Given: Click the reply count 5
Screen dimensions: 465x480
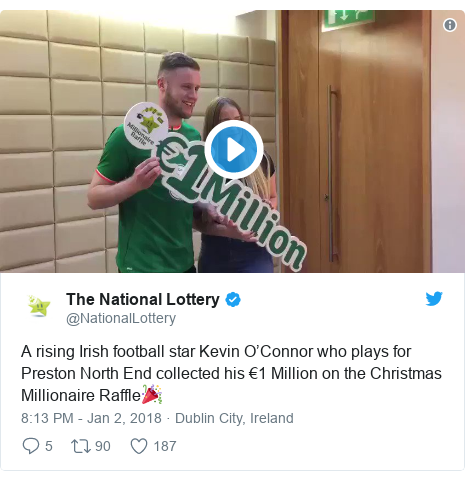Looking at the screenshot, I should [49, 446].
